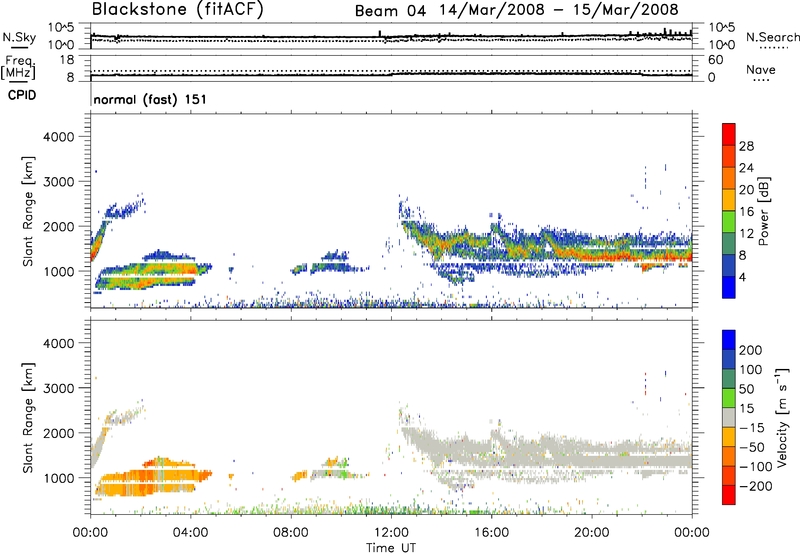The image size is (800, 554).
Task: Click the "24" label on the Power colorbar
Action: click(746, 168)
